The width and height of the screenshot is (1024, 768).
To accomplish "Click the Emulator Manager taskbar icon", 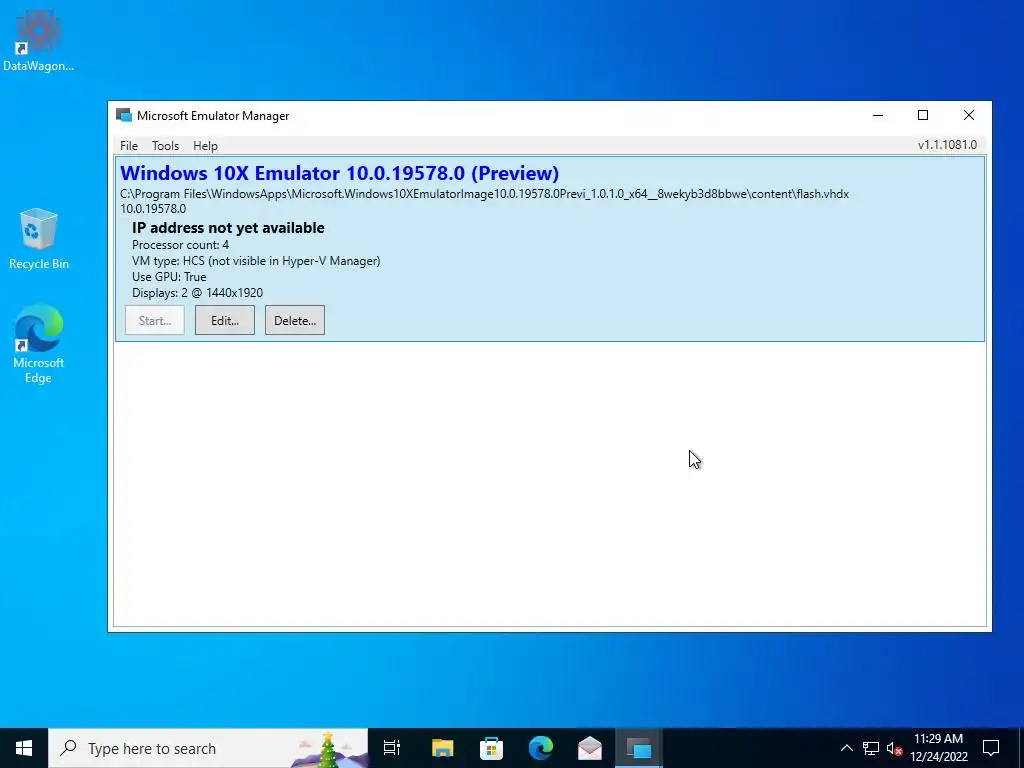I will coord(639,748).
